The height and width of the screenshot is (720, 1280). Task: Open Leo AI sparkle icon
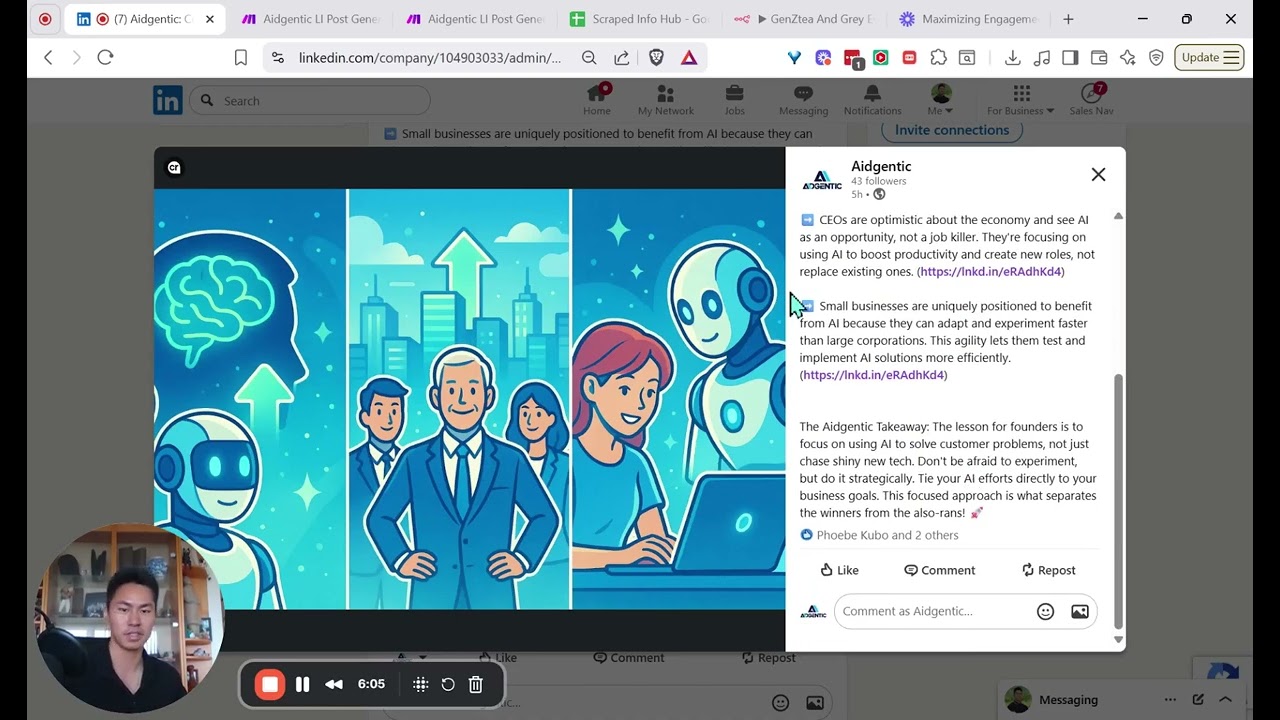click(1128, 58)
